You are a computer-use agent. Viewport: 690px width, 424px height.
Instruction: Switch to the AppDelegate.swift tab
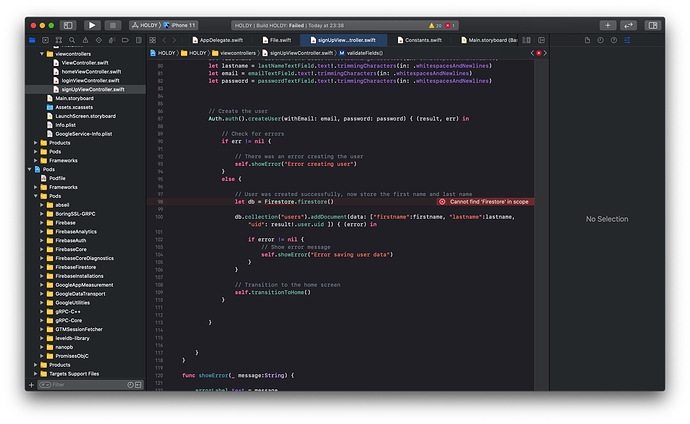218,40
